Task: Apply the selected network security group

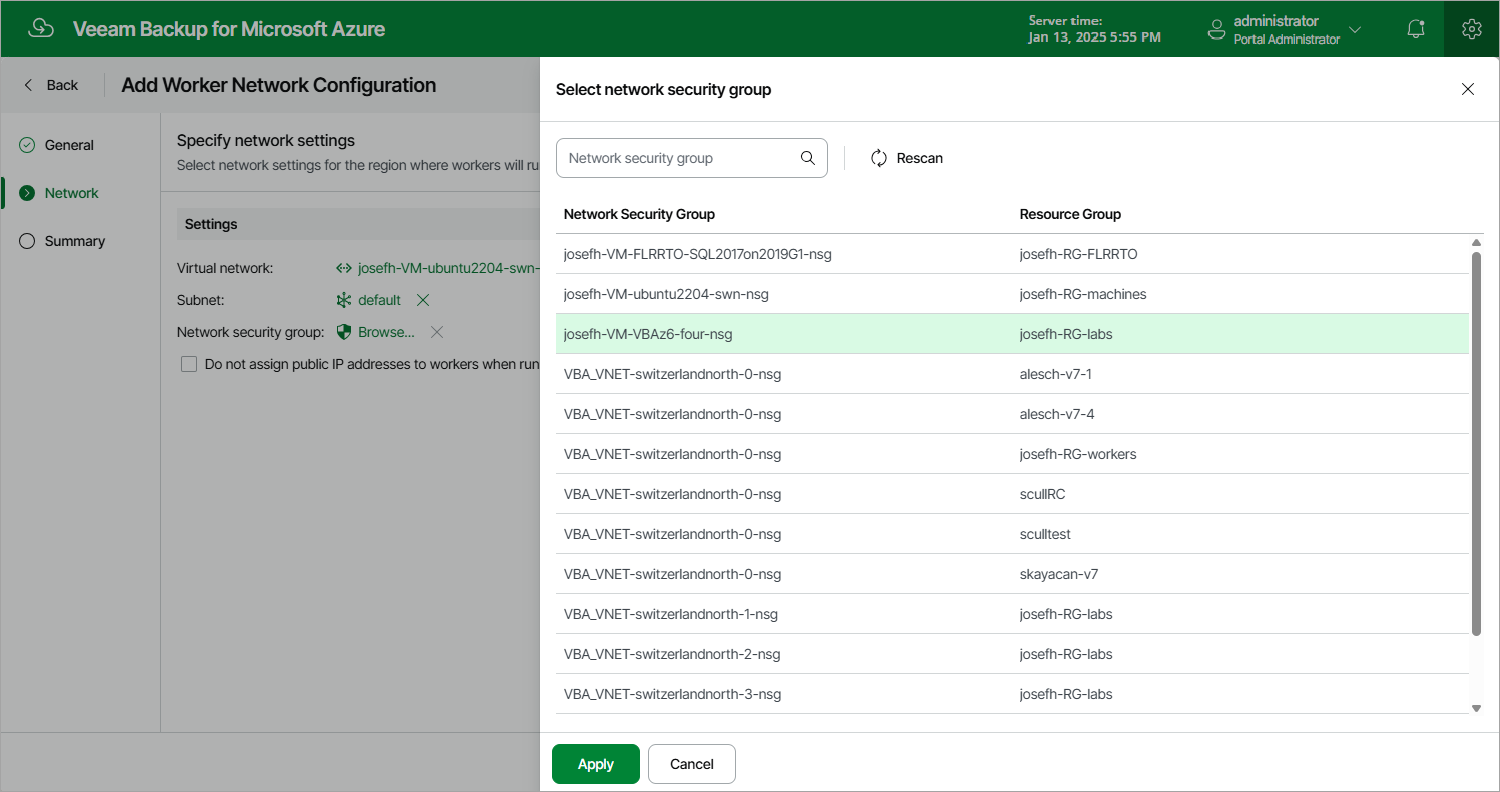Action: tap(596, 764)
